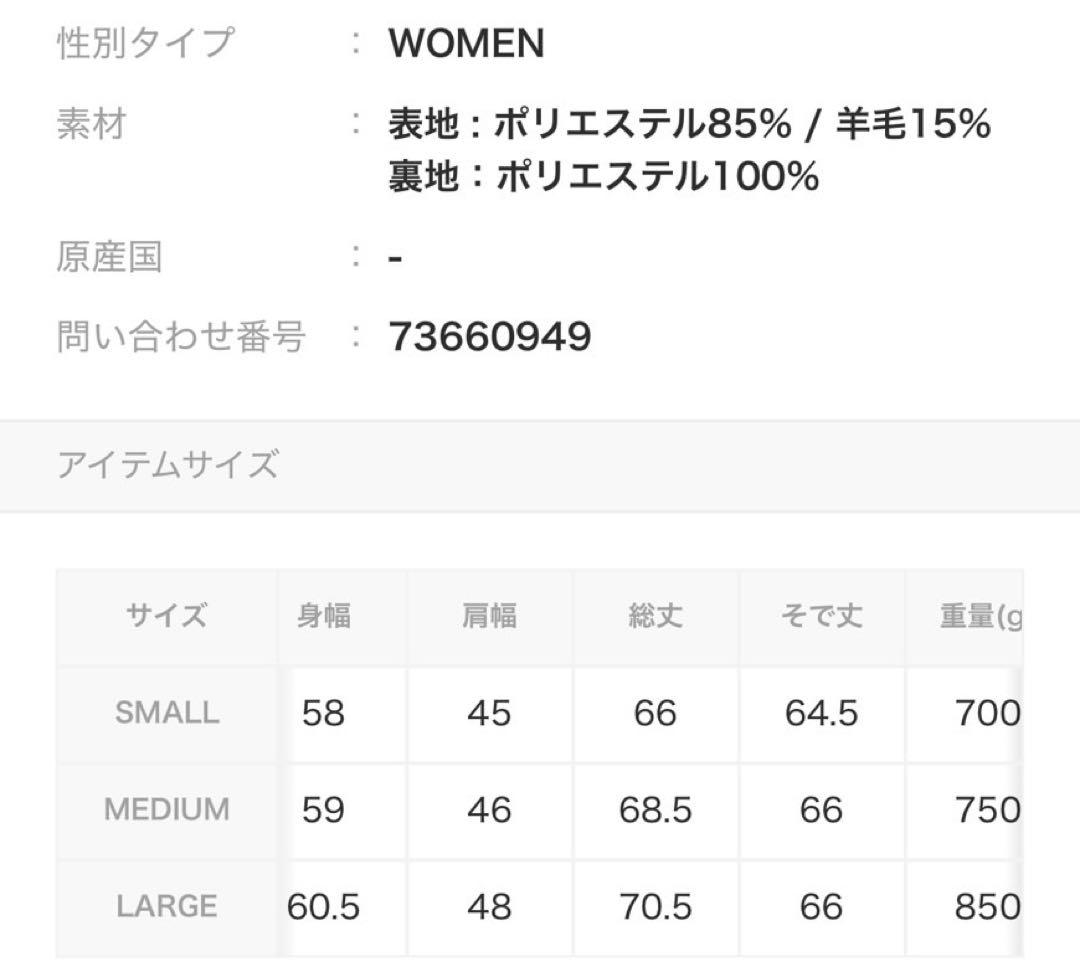Click the LARGE weight value 850

987,906
